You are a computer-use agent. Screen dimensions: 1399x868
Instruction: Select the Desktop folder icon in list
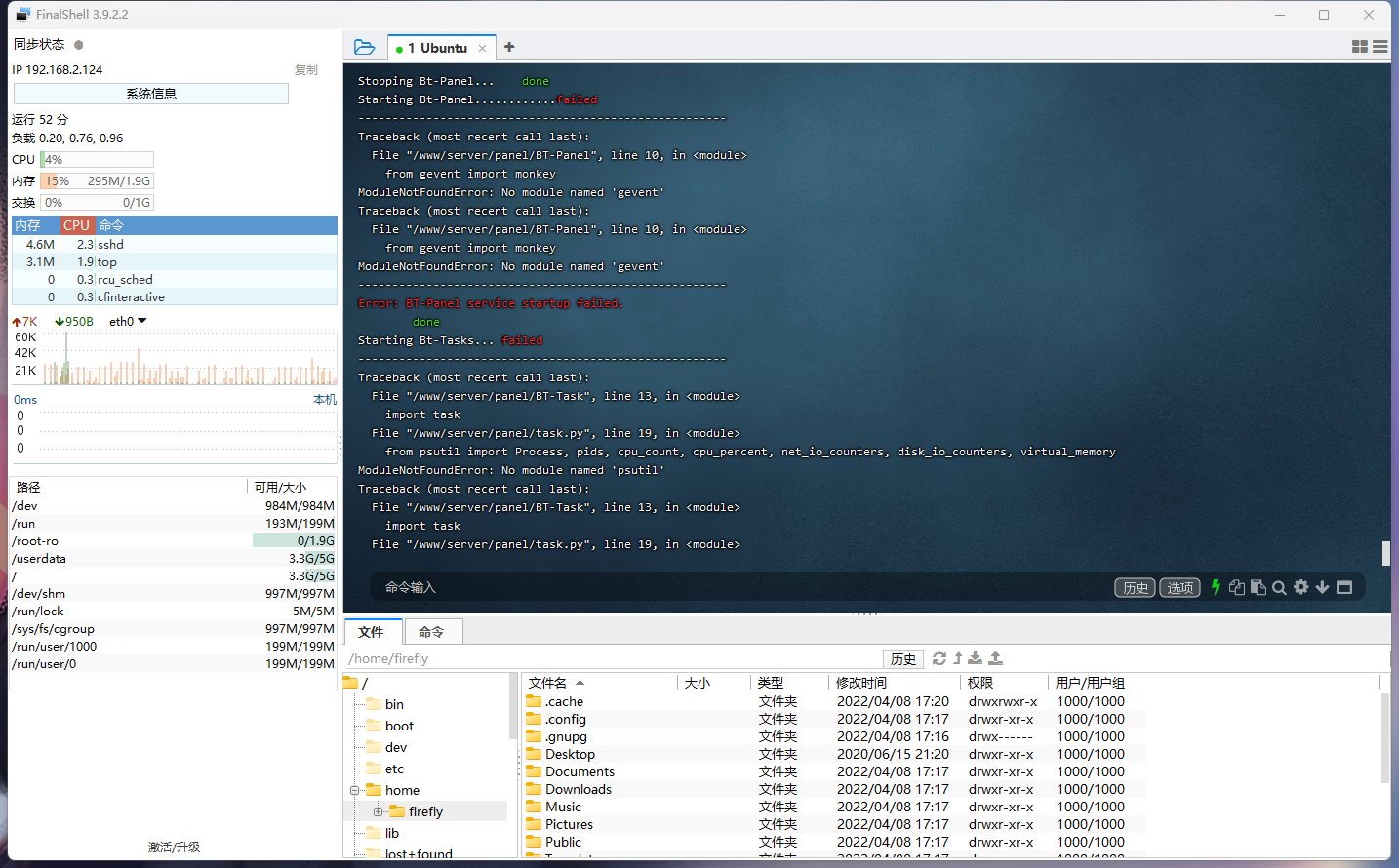tap(534, 754)
